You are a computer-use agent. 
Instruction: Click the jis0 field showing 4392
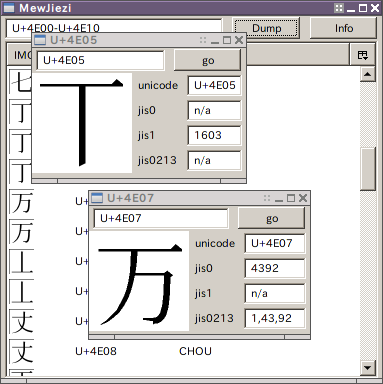(x=275, y=268)
